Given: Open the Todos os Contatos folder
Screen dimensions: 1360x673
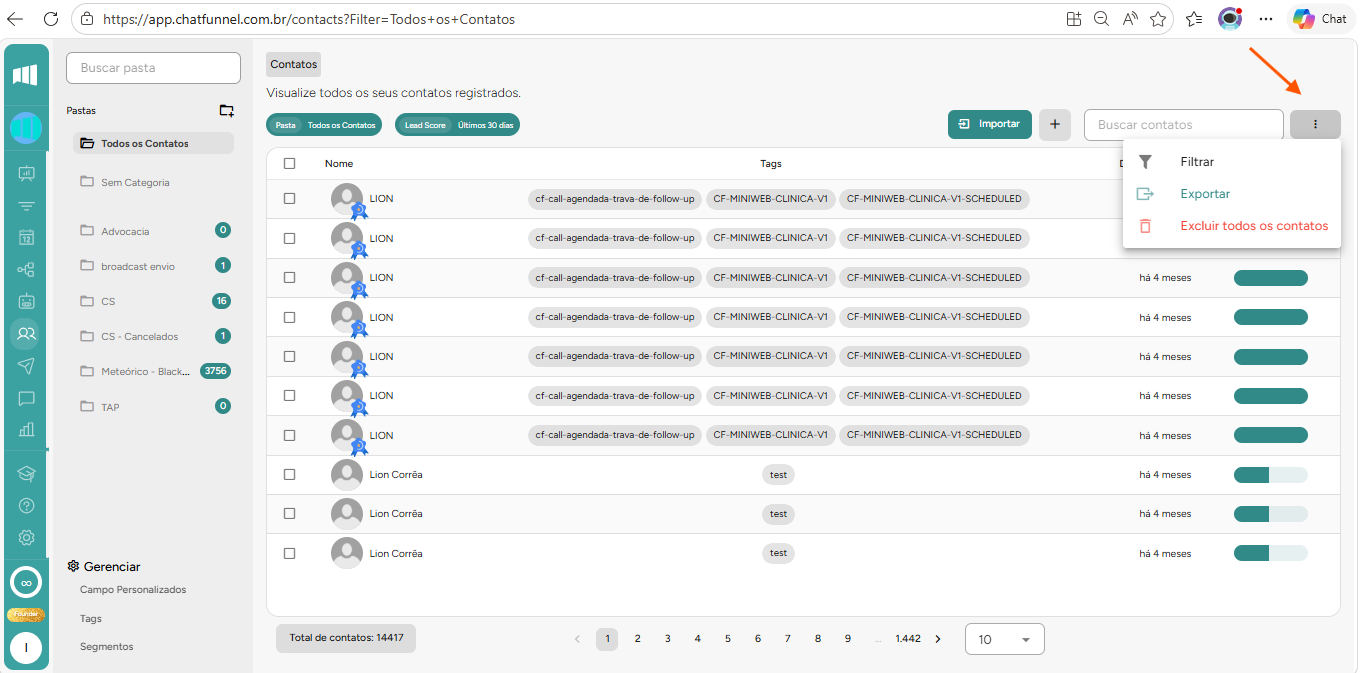Looking at the screenshot, I should tap(153, 143).
